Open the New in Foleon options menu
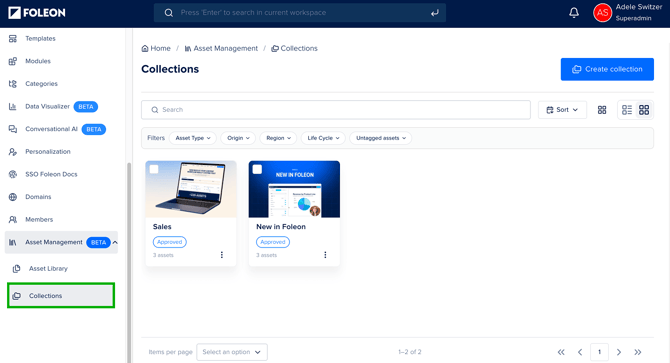 coord(325,255)
